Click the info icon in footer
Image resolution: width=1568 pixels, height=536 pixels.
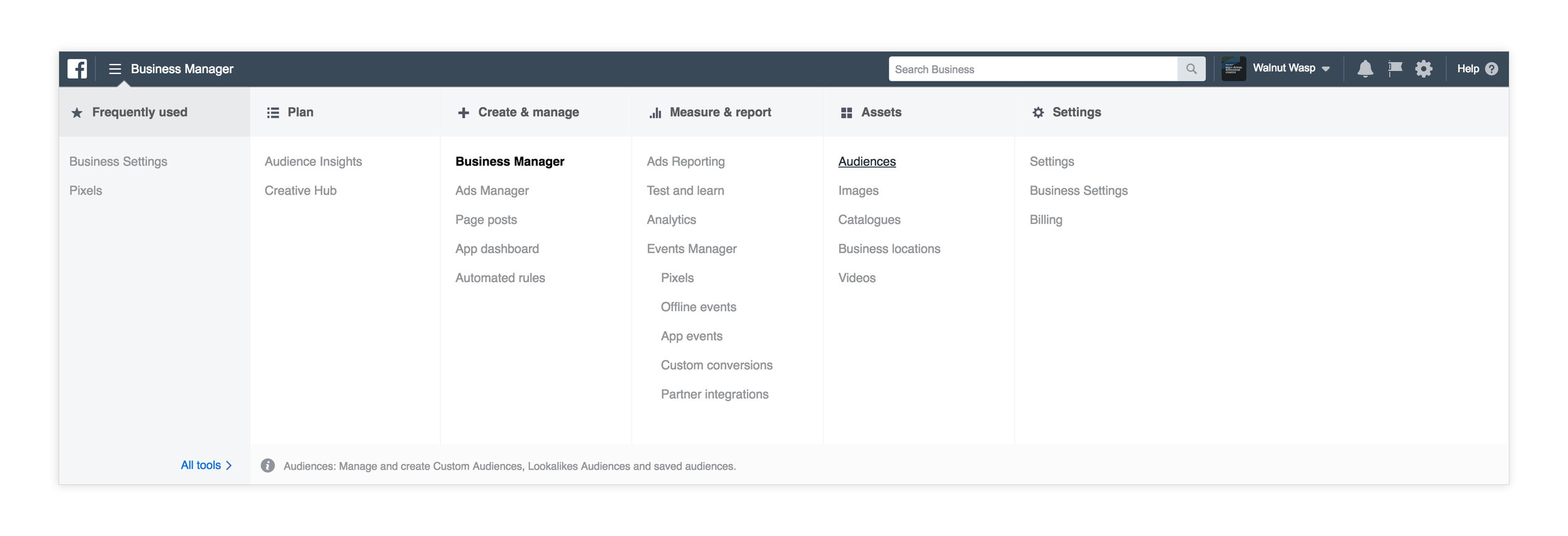tap(268, 466)
